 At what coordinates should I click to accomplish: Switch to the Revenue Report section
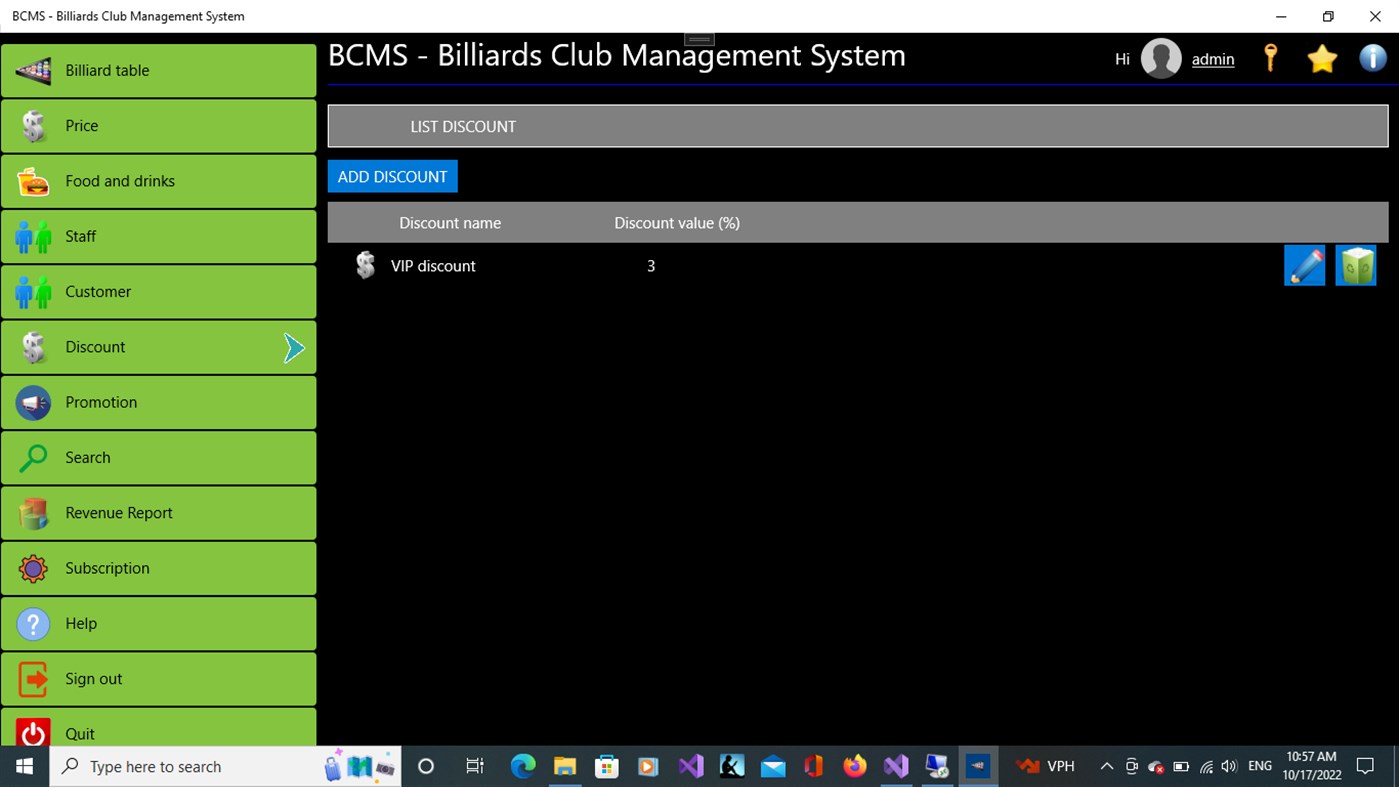pos(118,512)
